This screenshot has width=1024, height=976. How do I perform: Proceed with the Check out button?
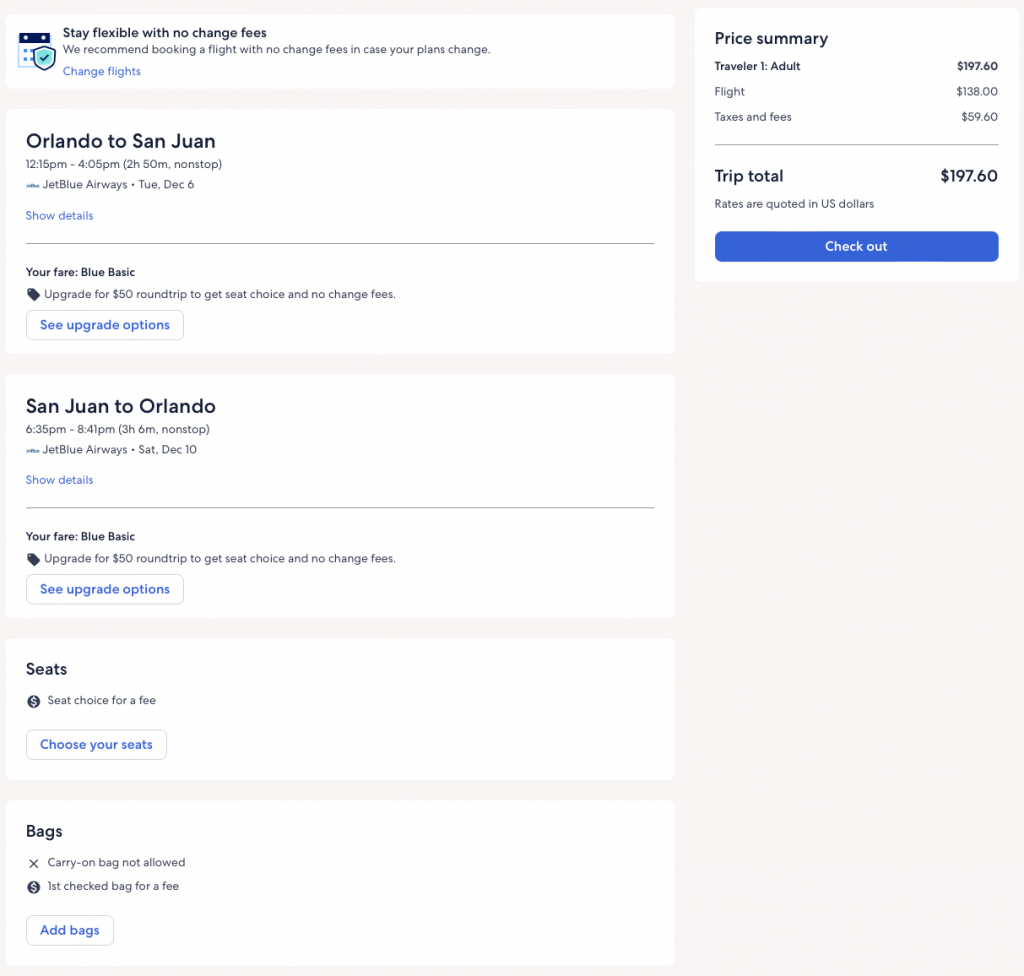(856, 246)
